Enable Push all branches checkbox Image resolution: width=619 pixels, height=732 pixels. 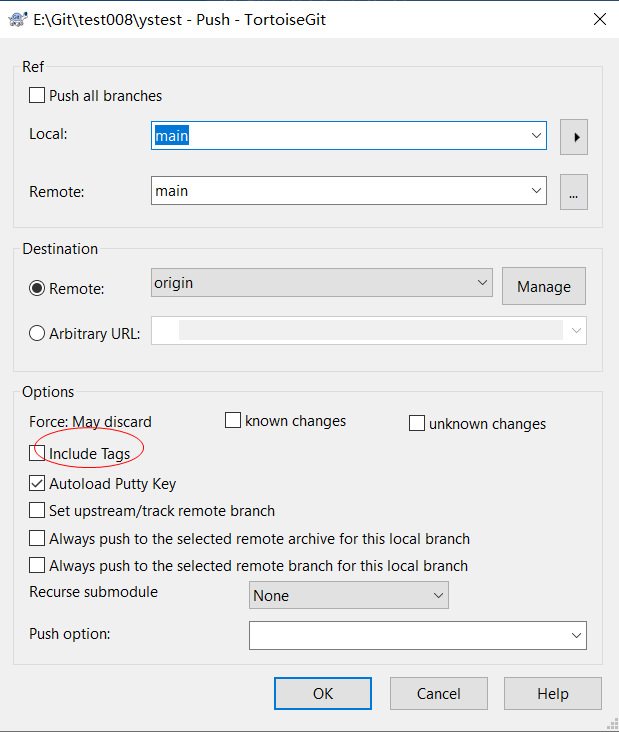37,95
